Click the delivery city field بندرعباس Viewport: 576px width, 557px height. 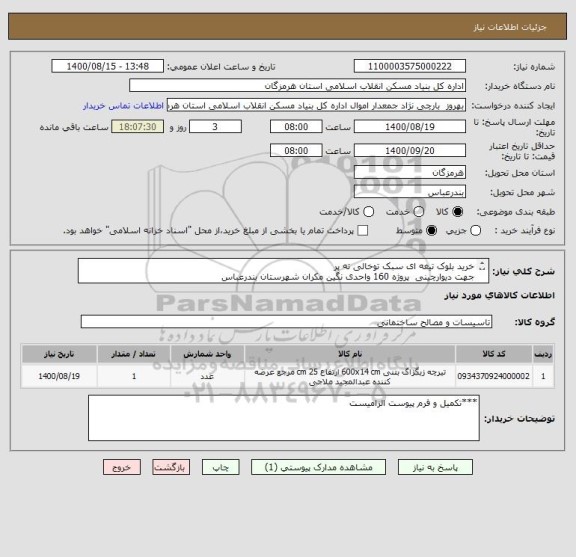tap(410, 191)
